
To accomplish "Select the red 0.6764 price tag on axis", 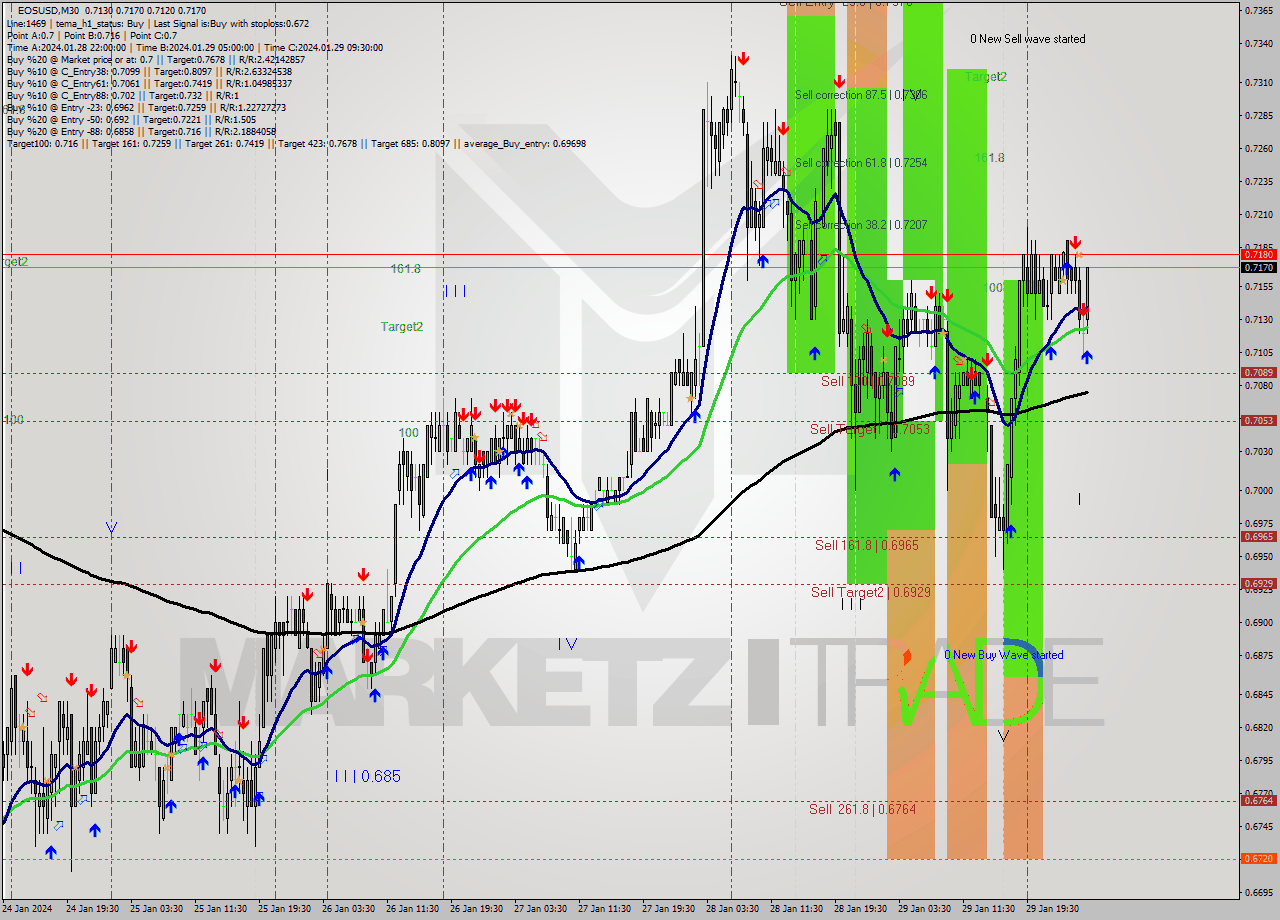I will (x=1258, y=800).
